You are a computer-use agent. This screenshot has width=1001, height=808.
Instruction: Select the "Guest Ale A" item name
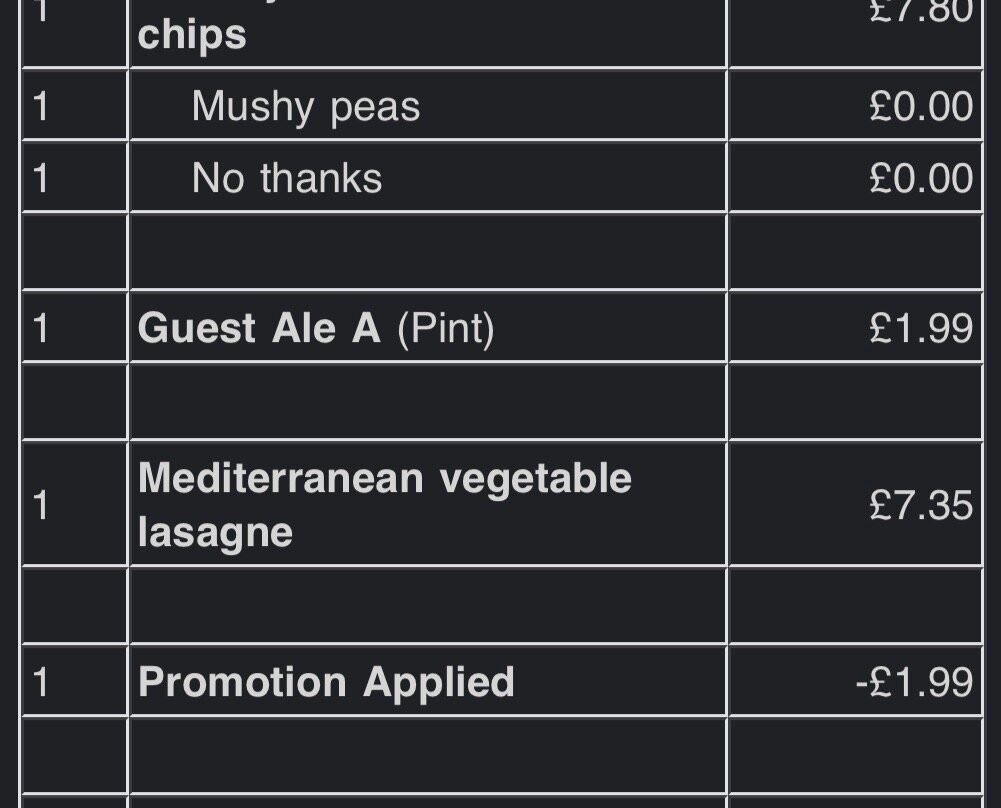tap(259, 327)
